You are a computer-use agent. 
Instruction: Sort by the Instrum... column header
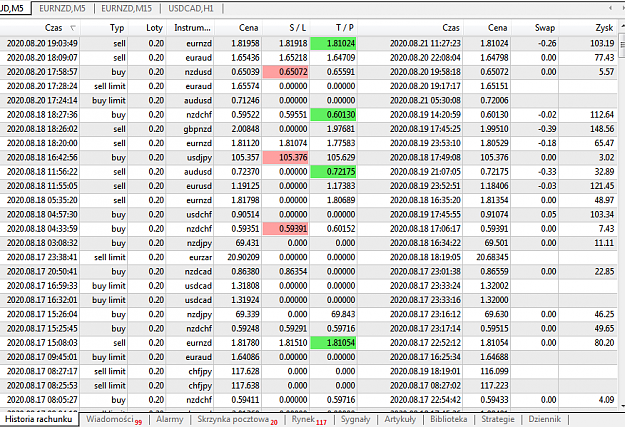[190, 28]
